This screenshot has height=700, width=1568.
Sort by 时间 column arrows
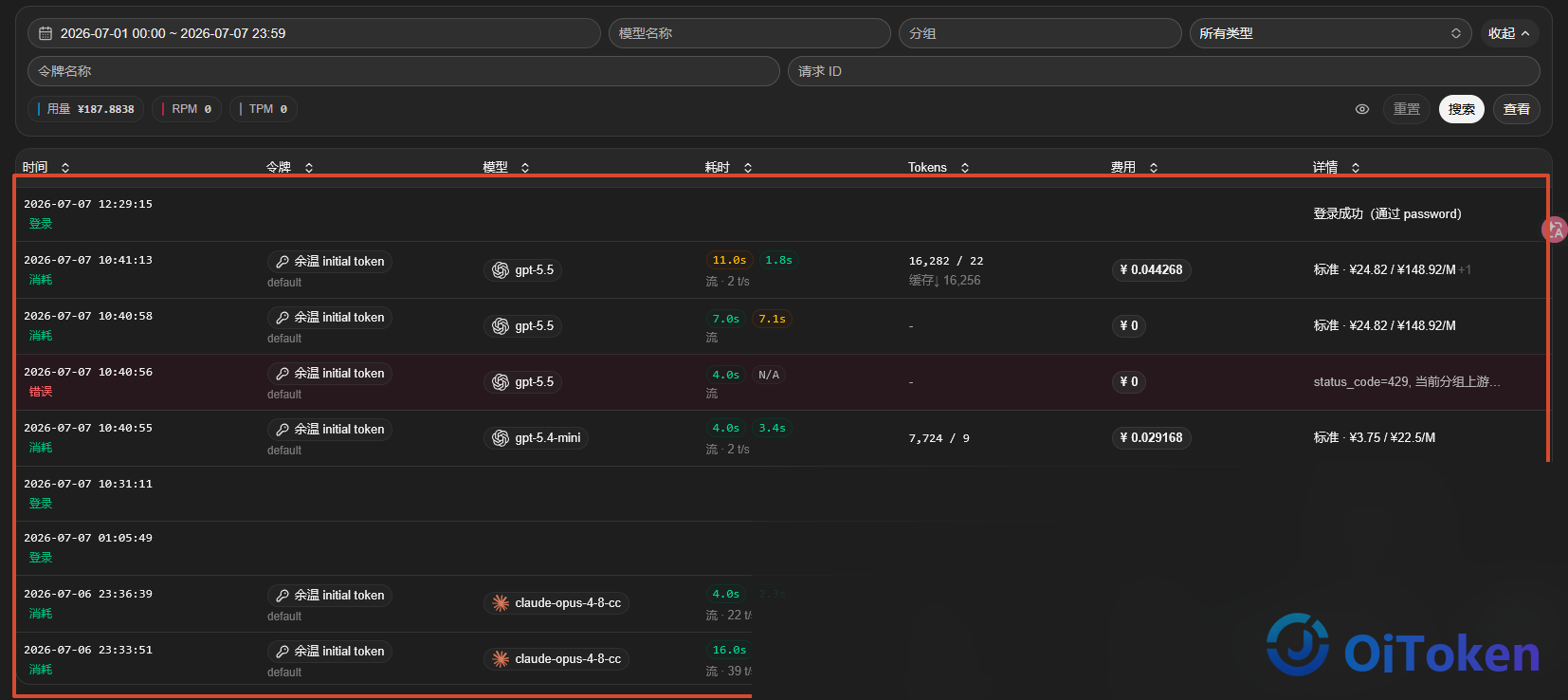point(65,168)
